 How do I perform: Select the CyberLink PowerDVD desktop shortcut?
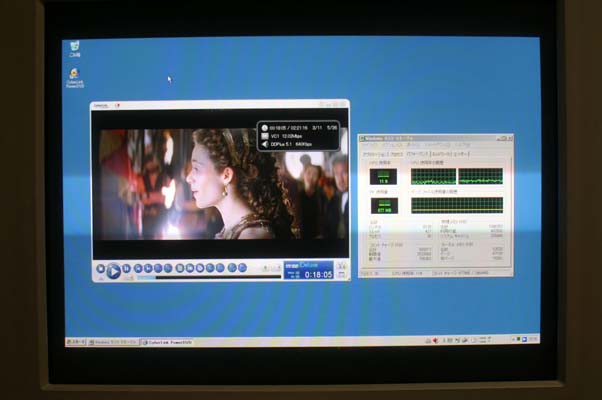click(x=75, y=78)
